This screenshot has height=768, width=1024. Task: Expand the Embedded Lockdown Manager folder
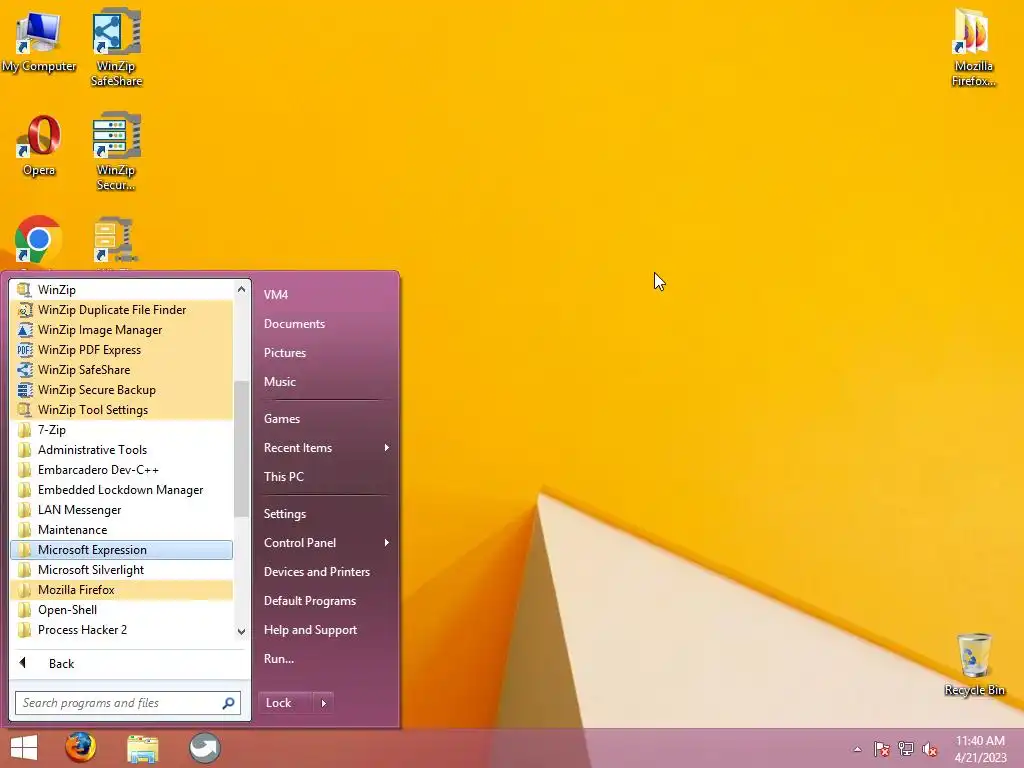(x=121, y=490)
